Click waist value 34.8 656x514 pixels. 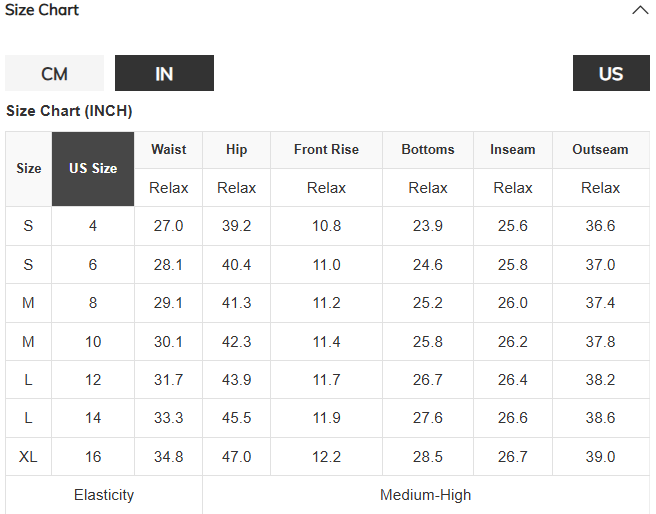(169, 457)
